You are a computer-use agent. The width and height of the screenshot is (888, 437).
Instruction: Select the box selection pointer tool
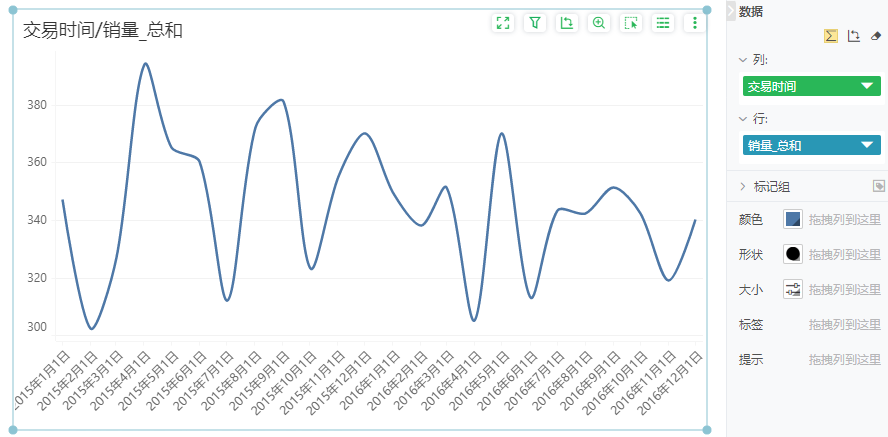631,23
